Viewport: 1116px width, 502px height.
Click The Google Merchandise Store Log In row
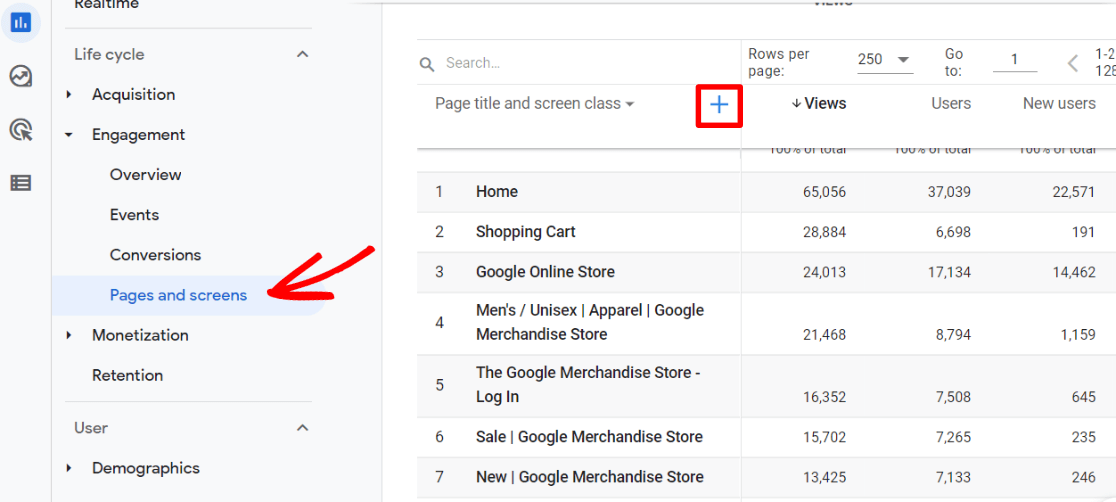(x=589, y=385)
